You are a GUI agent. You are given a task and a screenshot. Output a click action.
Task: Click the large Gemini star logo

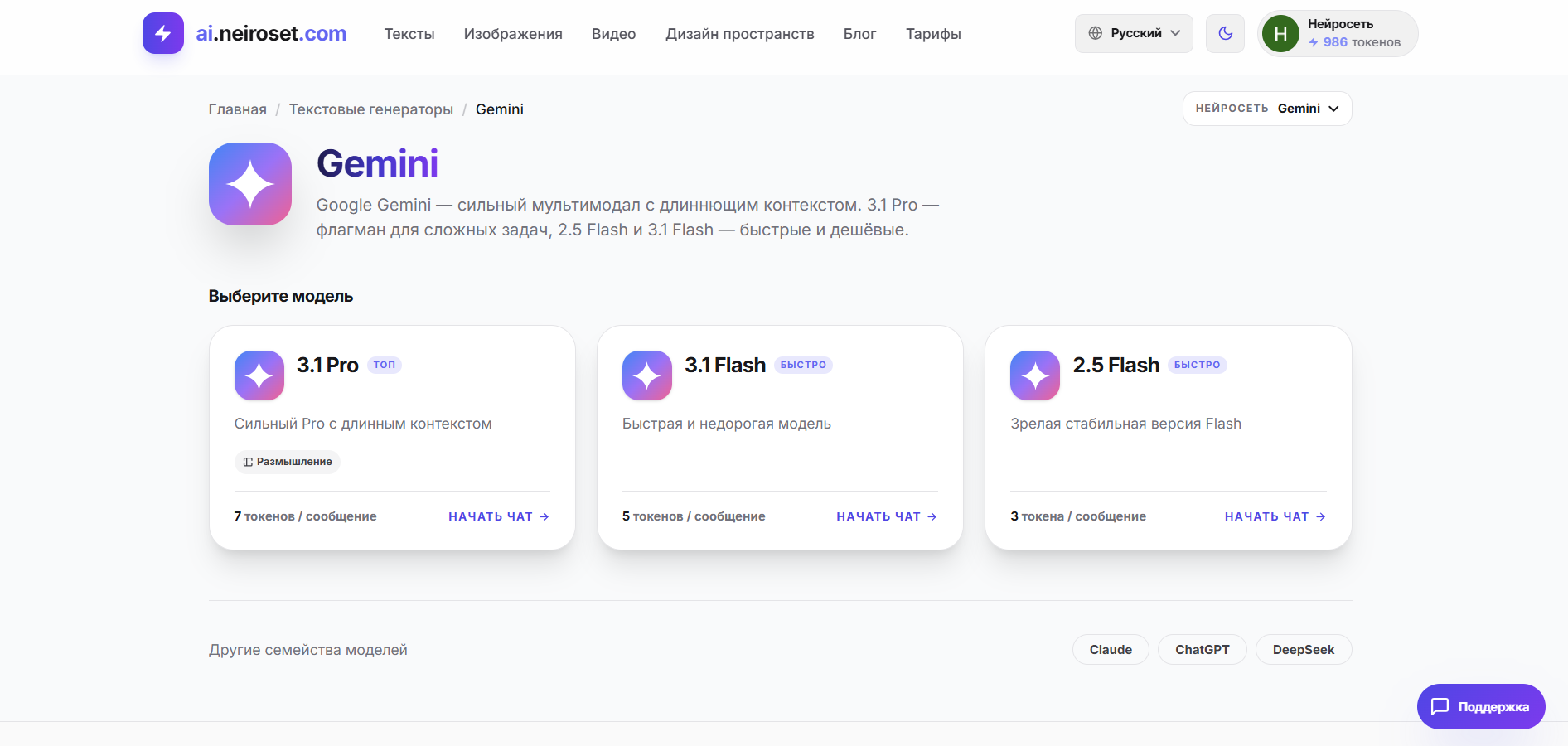click(x=250, y=184)
